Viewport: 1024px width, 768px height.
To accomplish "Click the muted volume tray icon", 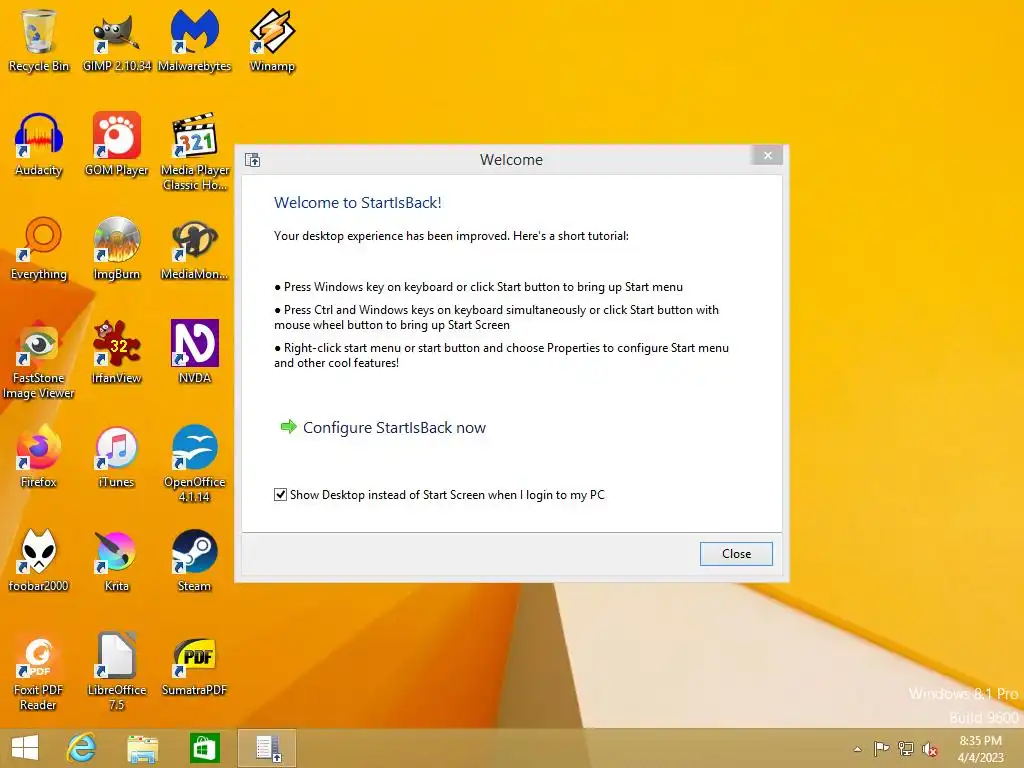I will click(x=930, y=749).
